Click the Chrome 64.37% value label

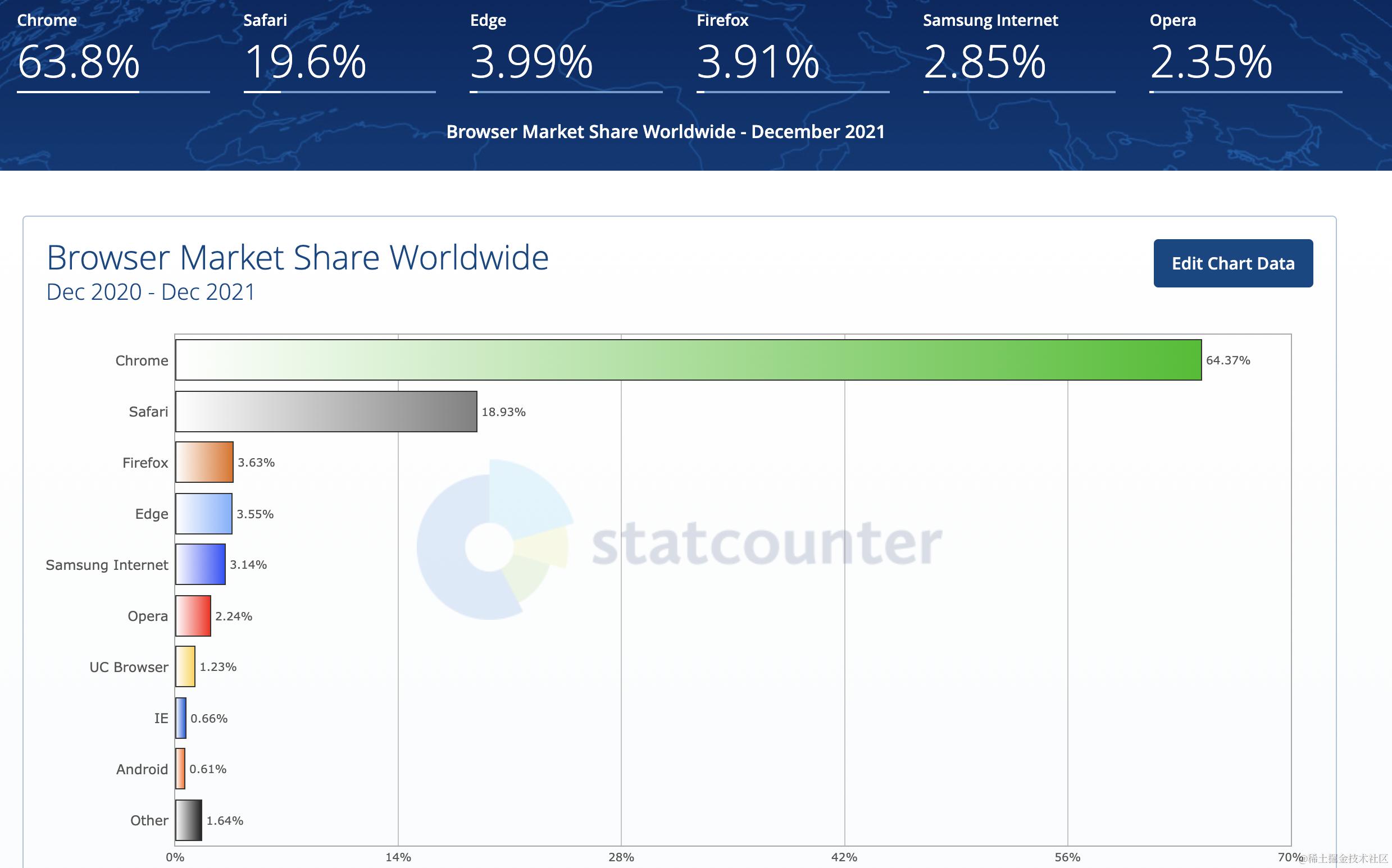click(x=1228, y=360)
